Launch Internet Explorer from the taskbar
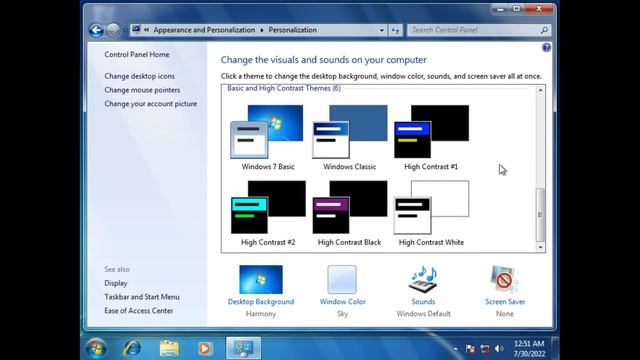 pos(133,348)
